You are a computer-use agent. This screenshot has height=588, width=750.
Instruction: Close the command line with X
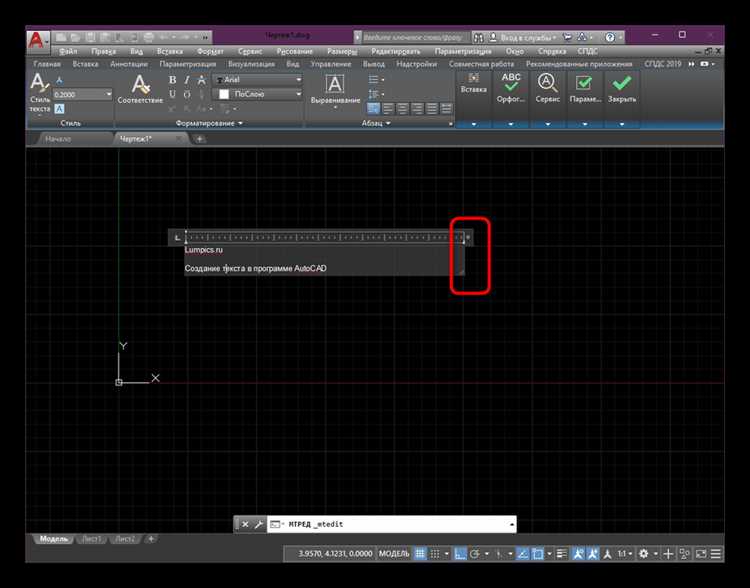click(245, 524)
